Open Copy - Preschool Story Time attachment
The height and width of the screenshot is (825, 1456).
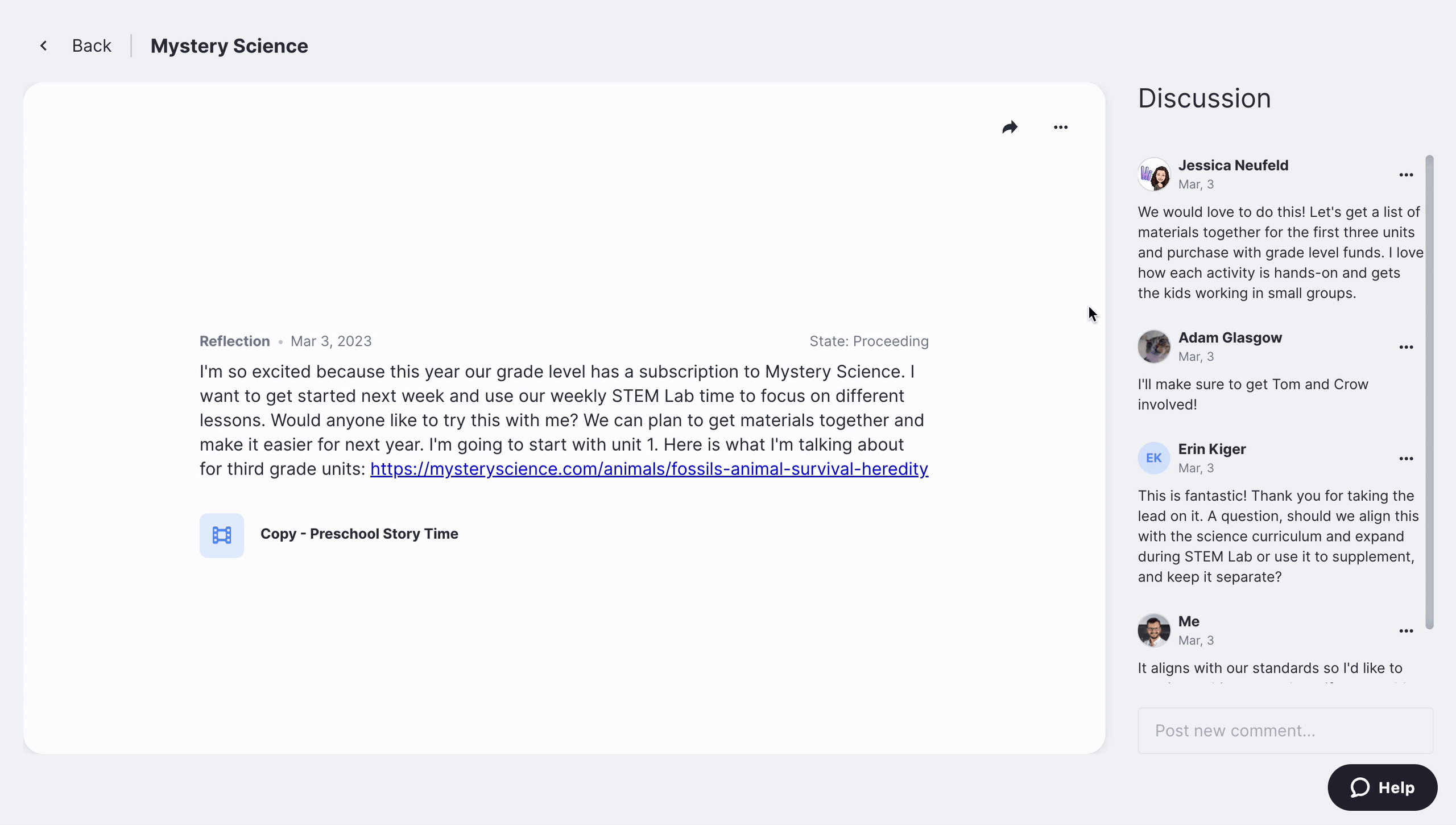coord(359,534)
